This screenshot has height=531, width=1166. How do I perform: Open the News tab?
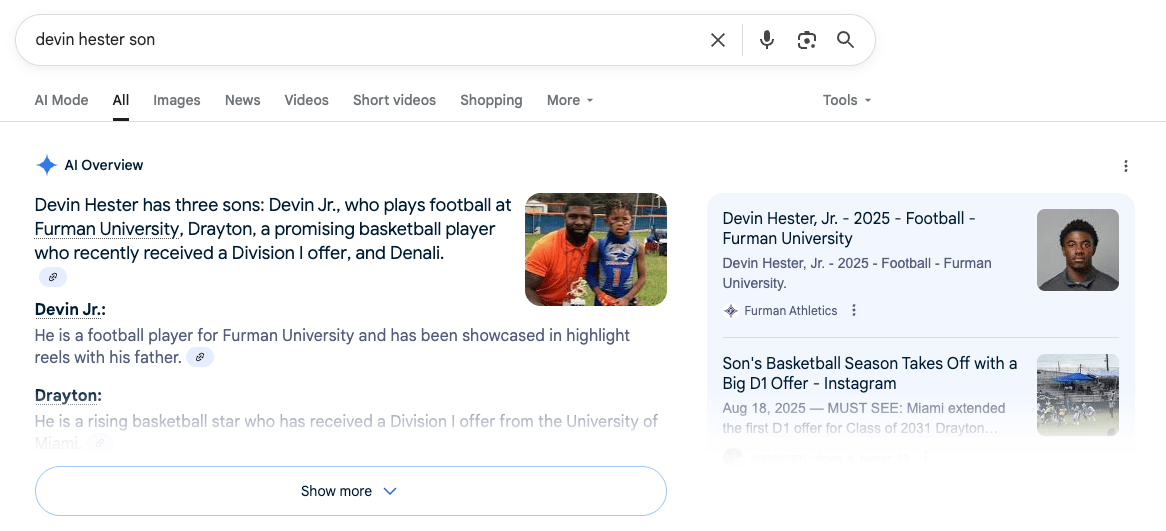(x=242, y=100)
